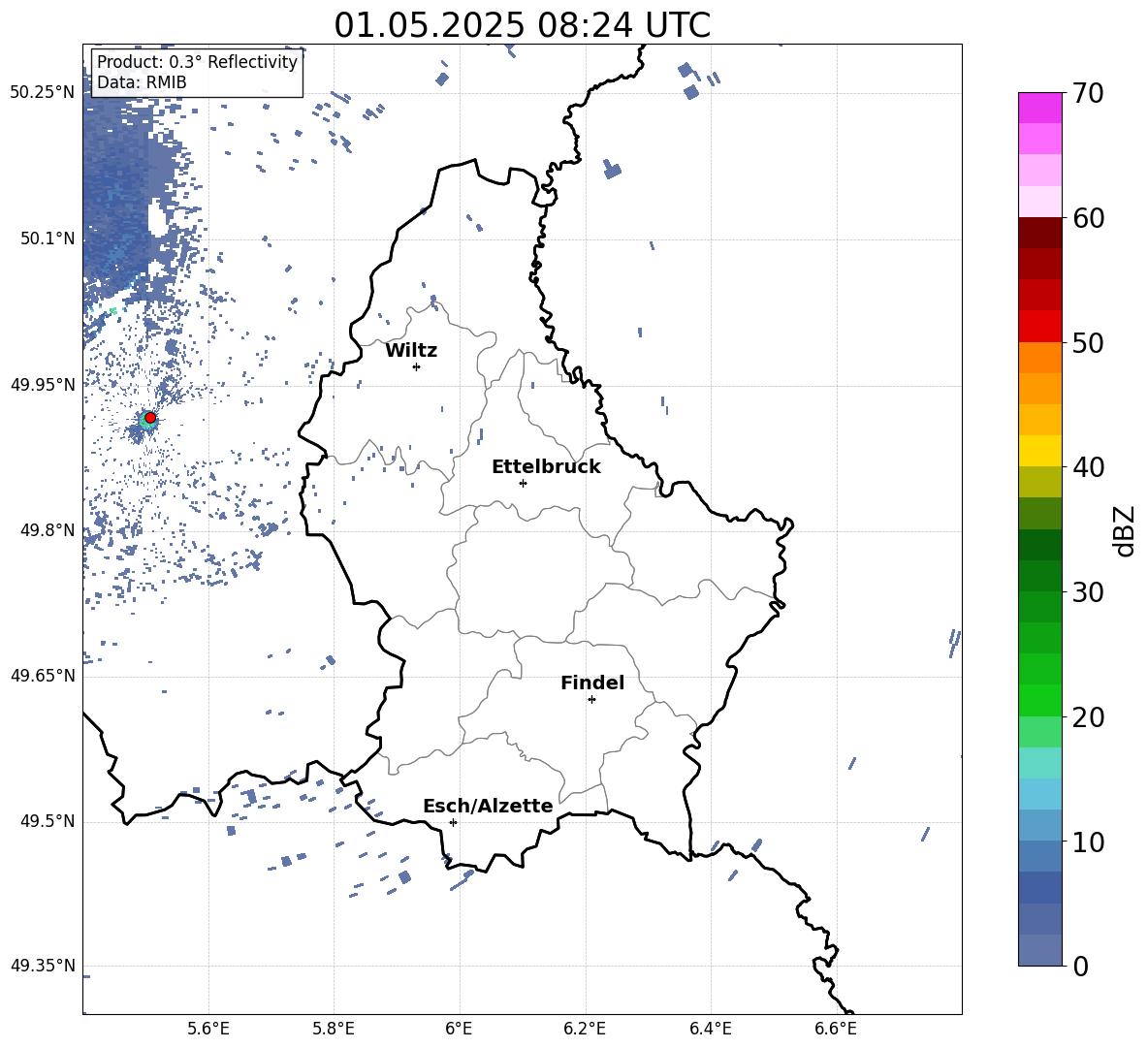Click the 01.05.2025 08:24 UTC title
This screenshot has height=1048, width=1148.
522,25
